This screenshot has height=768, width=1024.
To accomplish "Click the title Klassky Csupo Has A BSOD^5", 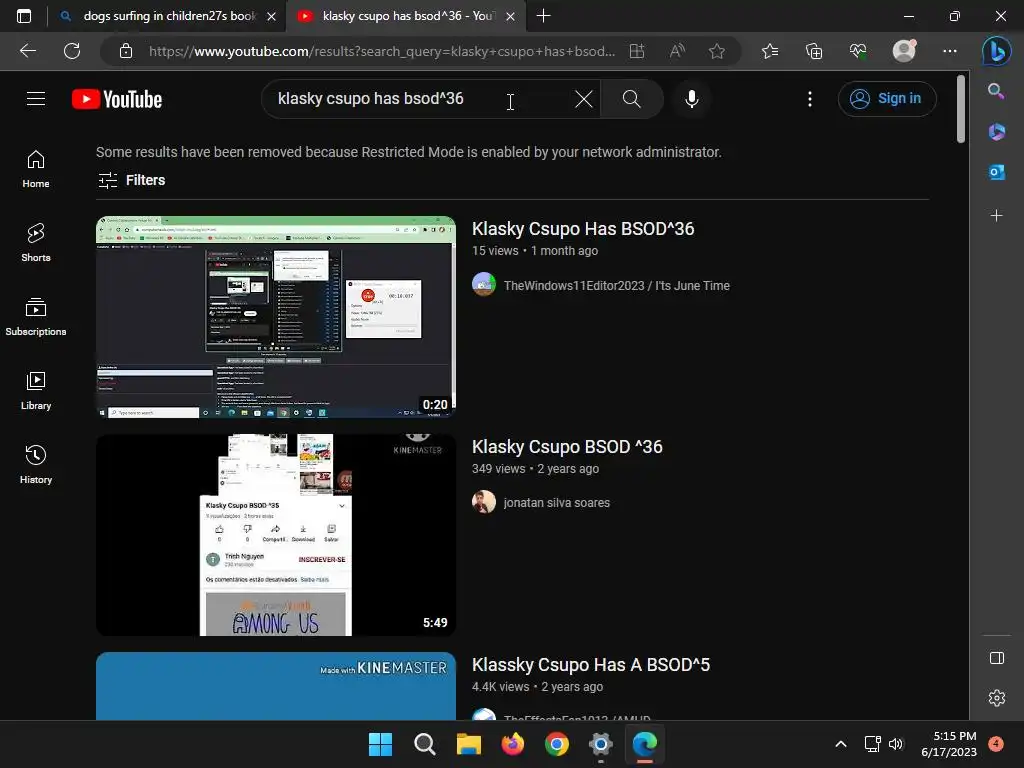I will pos(590,665).
